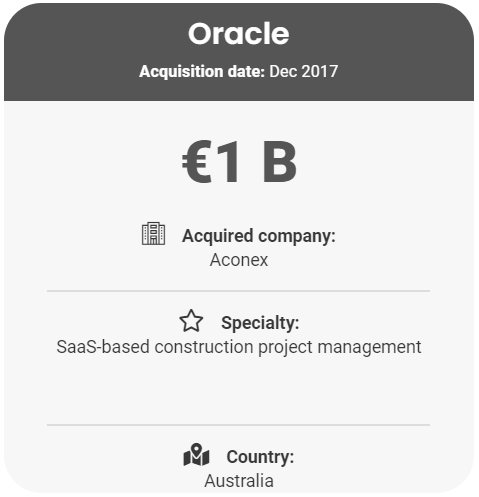This screenshot has width=479, height=497.
Task: Click the dark gray card header
Action: coord(239,52)
